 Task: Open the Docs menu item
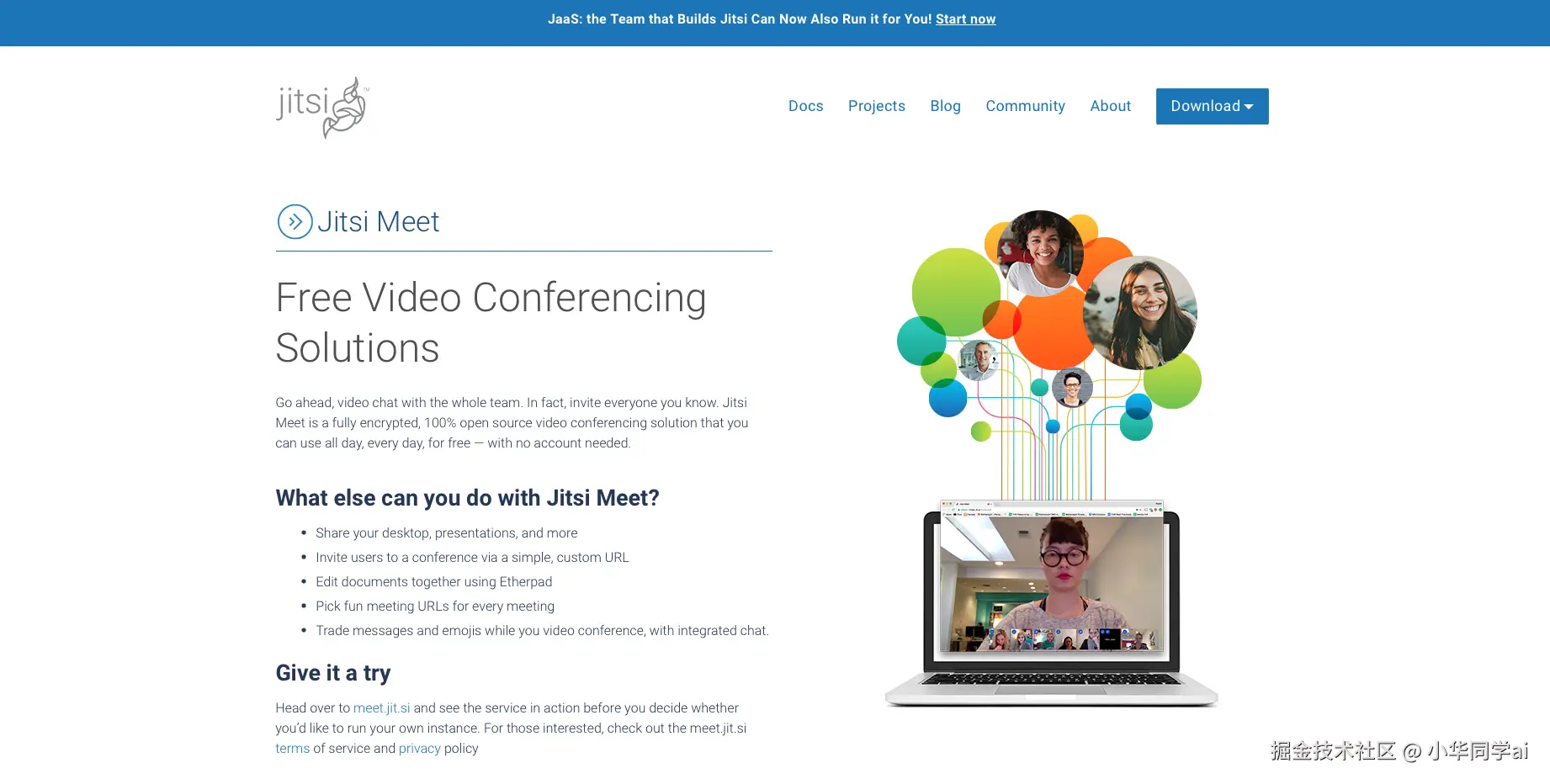click(x=805, y=106)
